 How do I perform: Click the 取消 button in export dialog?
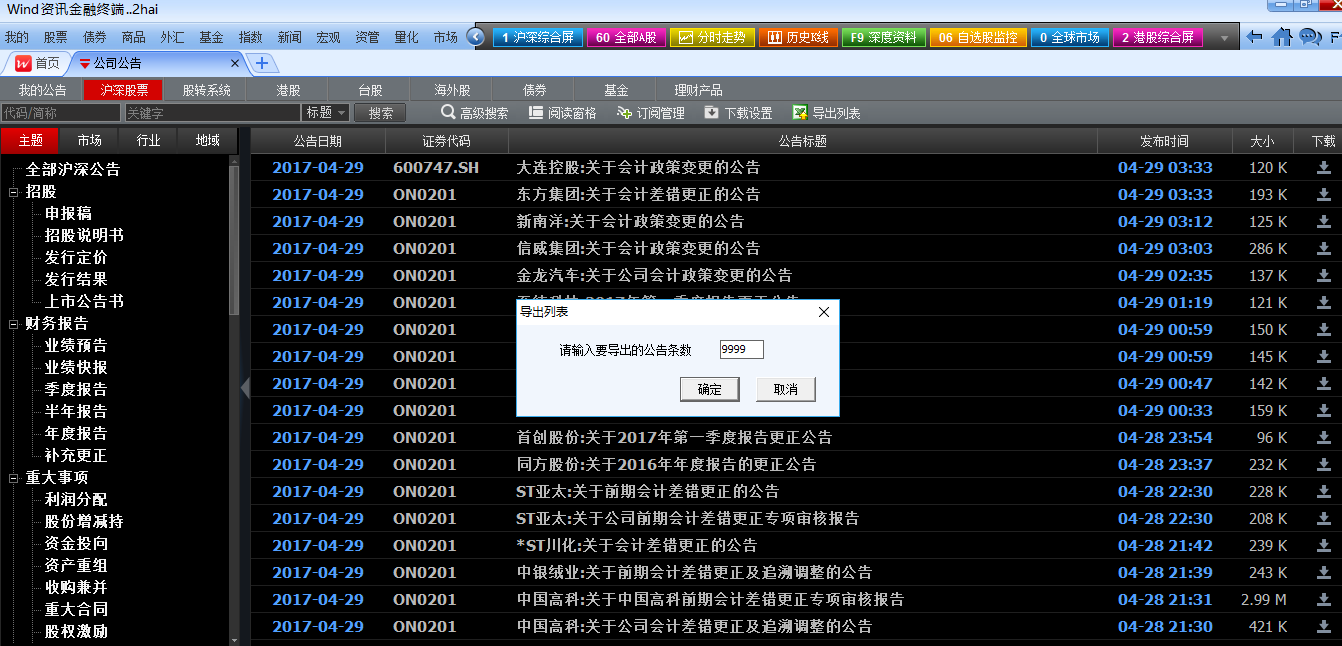point(786,389)
